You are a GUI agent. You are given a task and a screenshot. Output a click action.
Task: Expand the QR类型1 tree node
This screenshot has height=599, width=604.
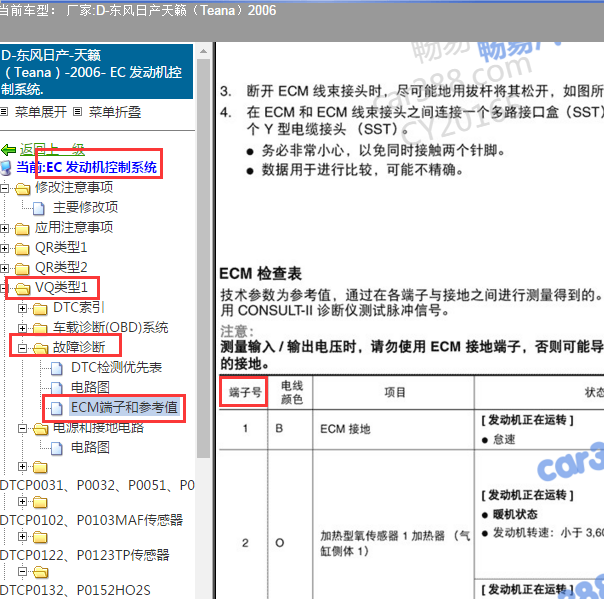pyautogui.click(x=4, y=248)
